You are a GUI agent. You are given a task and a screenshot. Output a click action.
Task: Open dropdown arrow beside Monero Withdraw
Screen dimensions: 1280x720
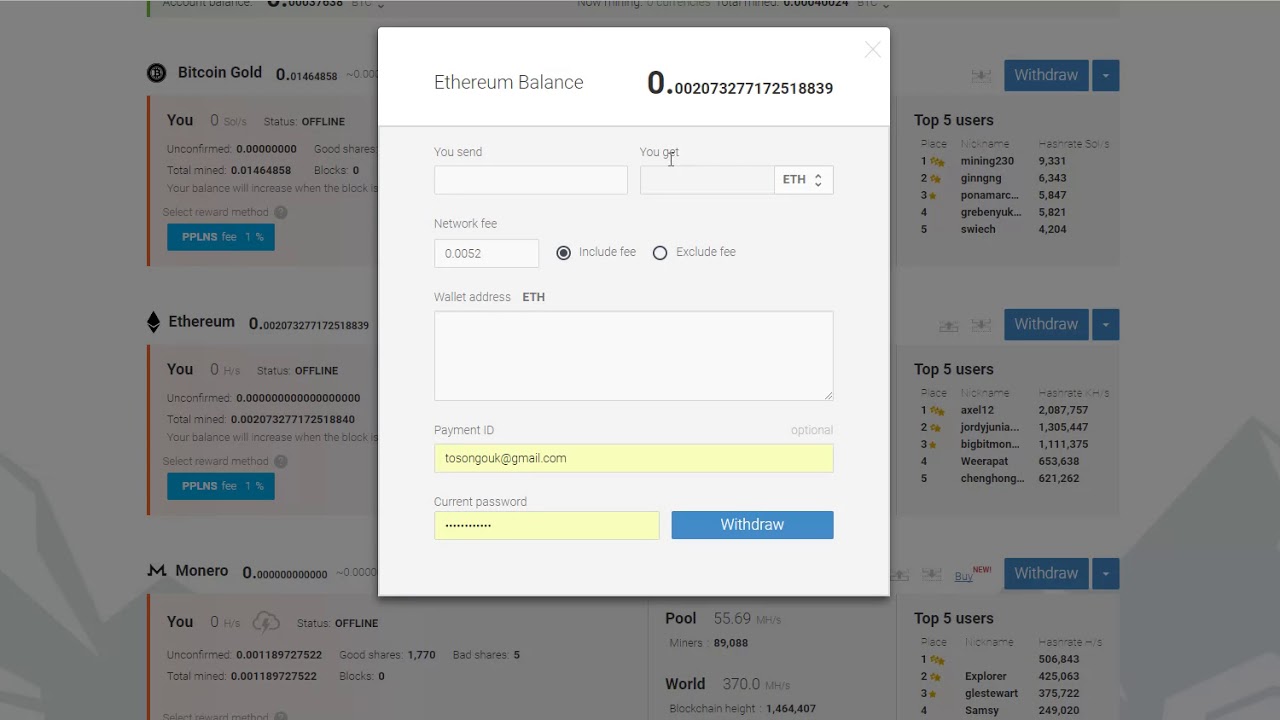click(x=1106, y=573)
